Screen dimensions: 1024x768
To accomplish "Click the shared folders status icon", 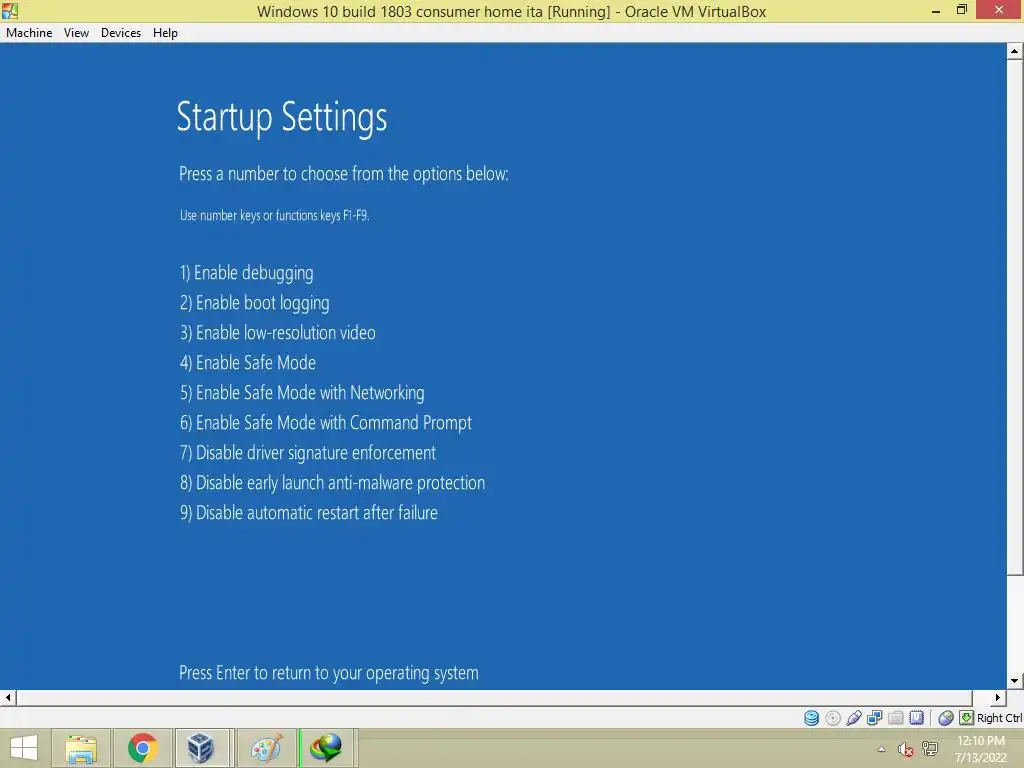I will pos(895,718).
